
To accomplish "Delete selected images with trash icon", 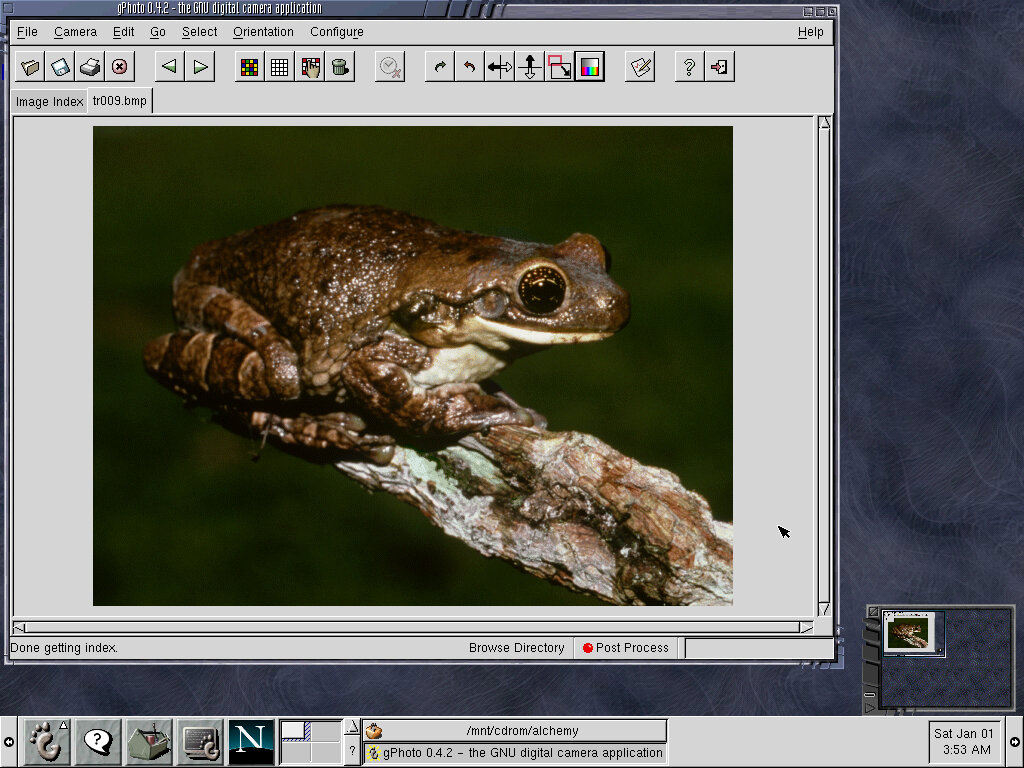I will coord(341,67).
